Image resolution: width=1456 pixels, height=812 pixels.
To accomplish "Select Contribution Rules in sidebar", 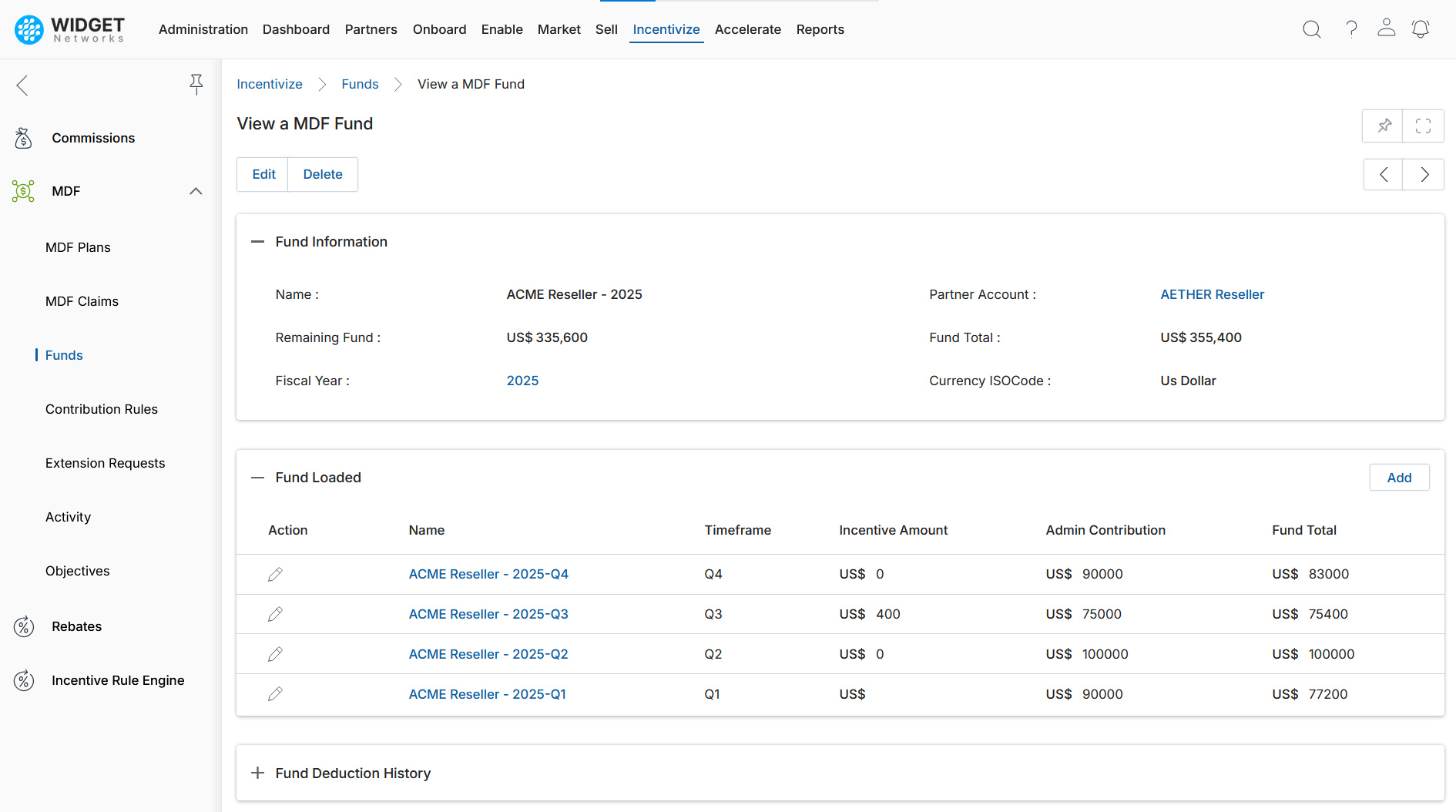I will (102, 409).
